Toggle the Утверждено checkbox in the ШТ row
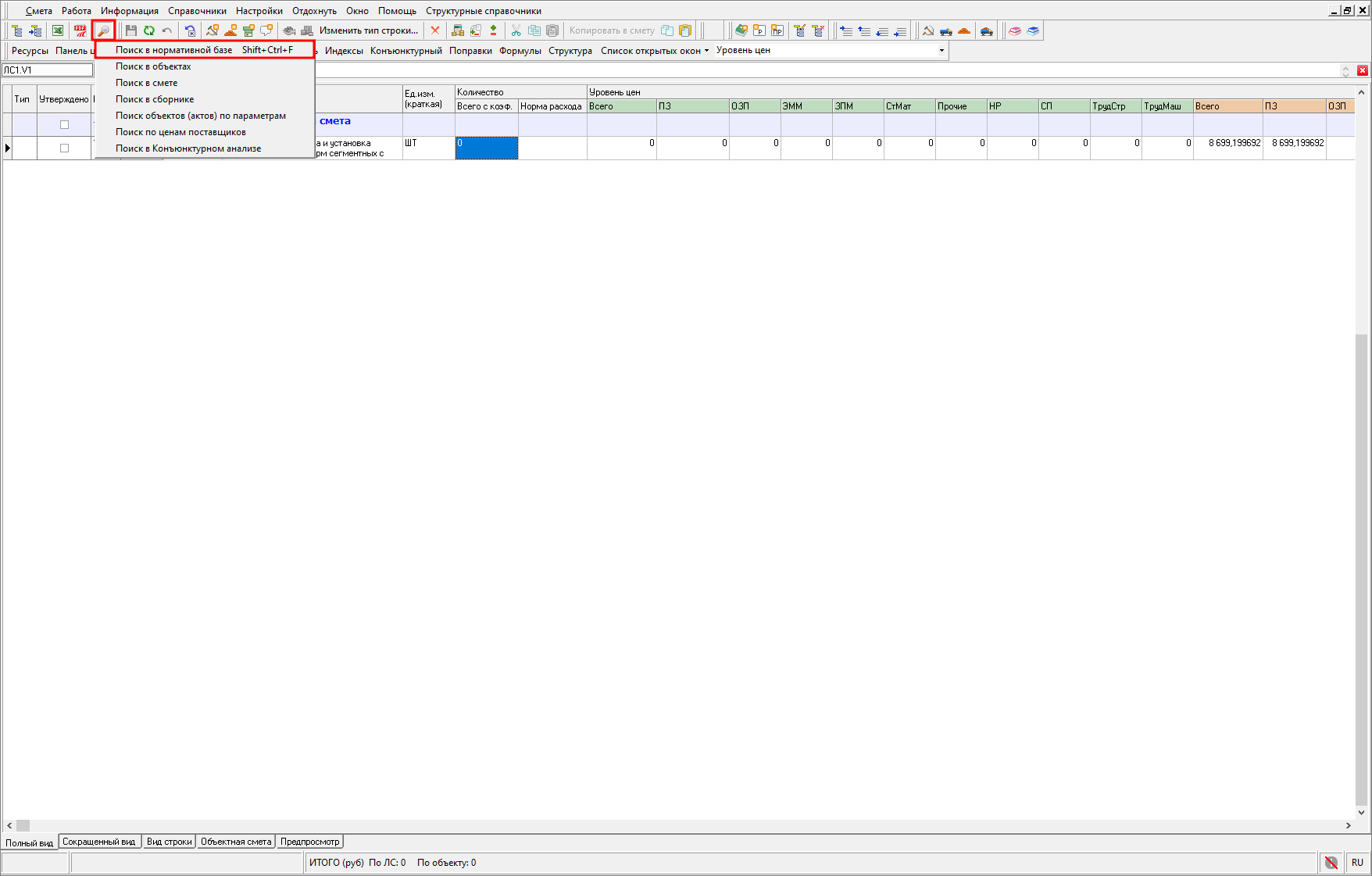 pyautogui.click(x=65, y=148)
